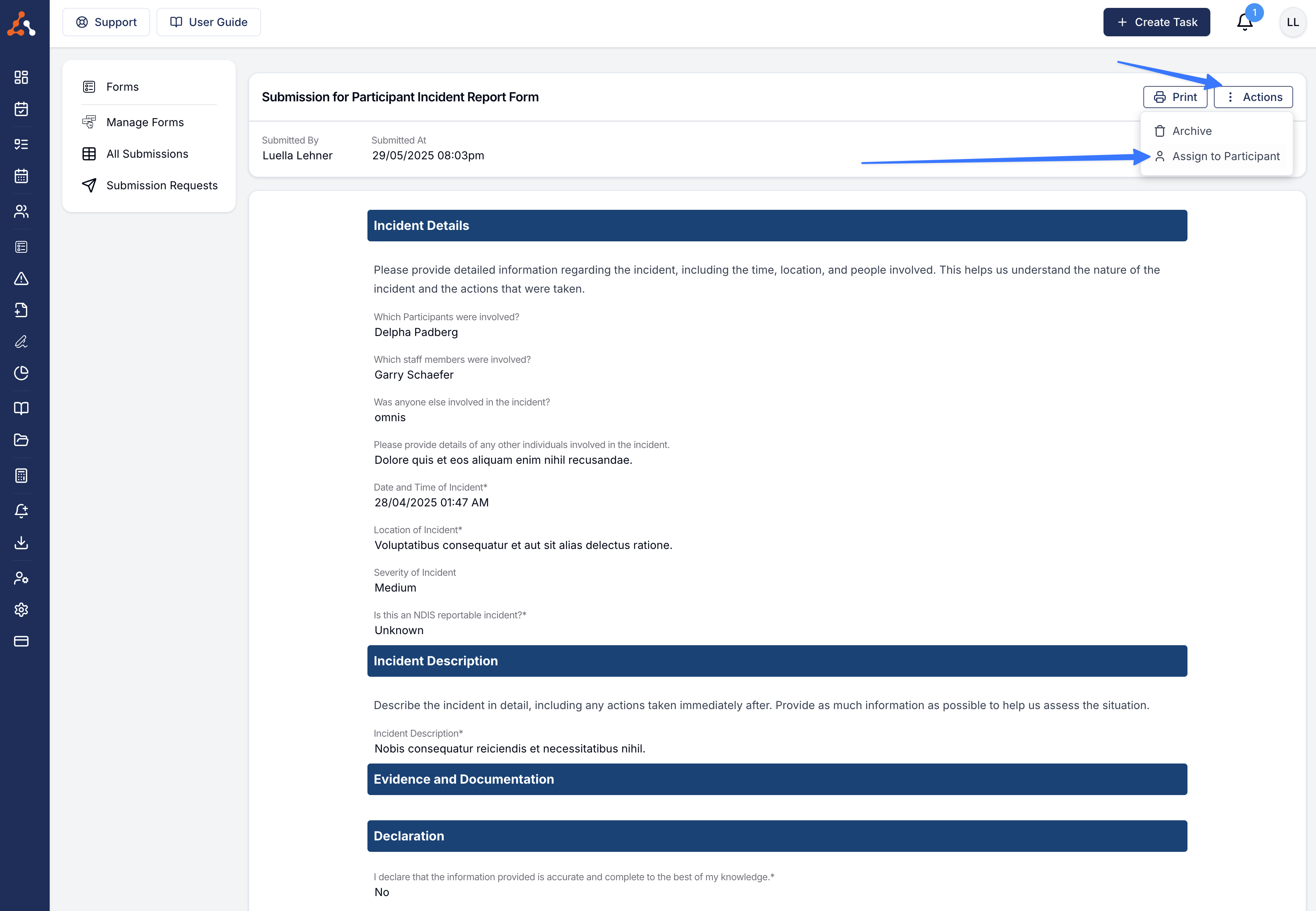Open the calculator icon in sidebar
Viewport: 1316px width, 911px height.
21,475
